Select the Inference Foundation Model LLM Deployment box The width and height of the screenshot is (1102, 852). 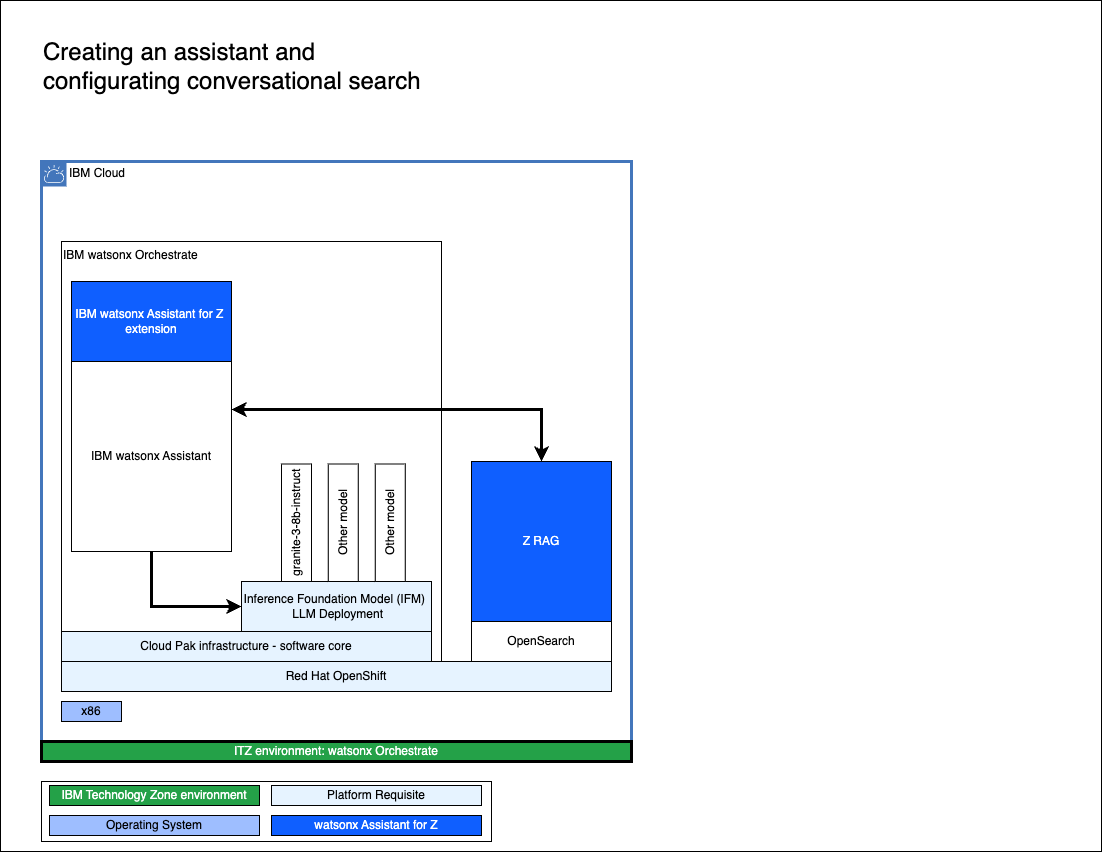(x=336, y=606)
